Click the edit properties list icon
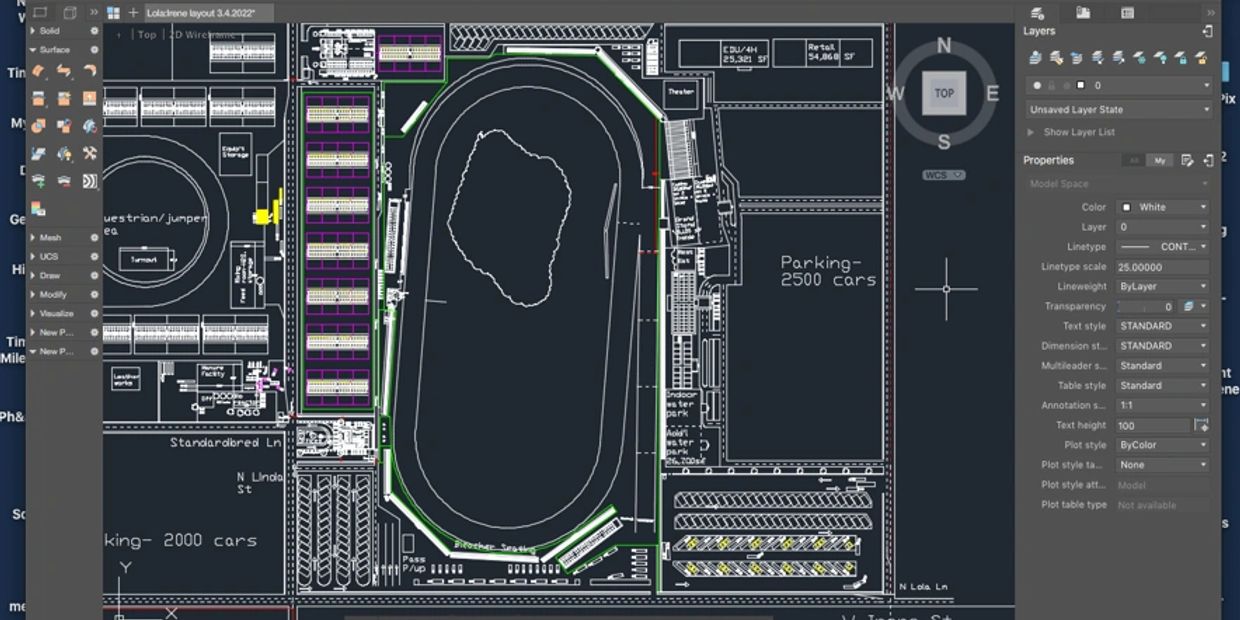 point(1187,160)
